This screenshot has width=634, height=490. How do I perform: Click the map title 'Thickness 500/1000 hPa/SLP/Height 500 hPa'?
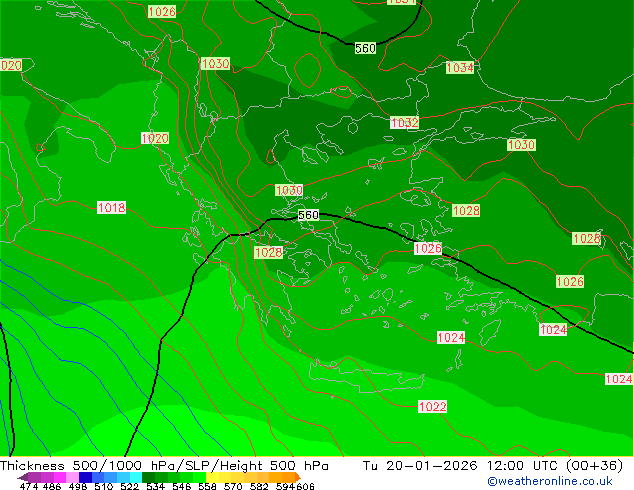point(164,466)
